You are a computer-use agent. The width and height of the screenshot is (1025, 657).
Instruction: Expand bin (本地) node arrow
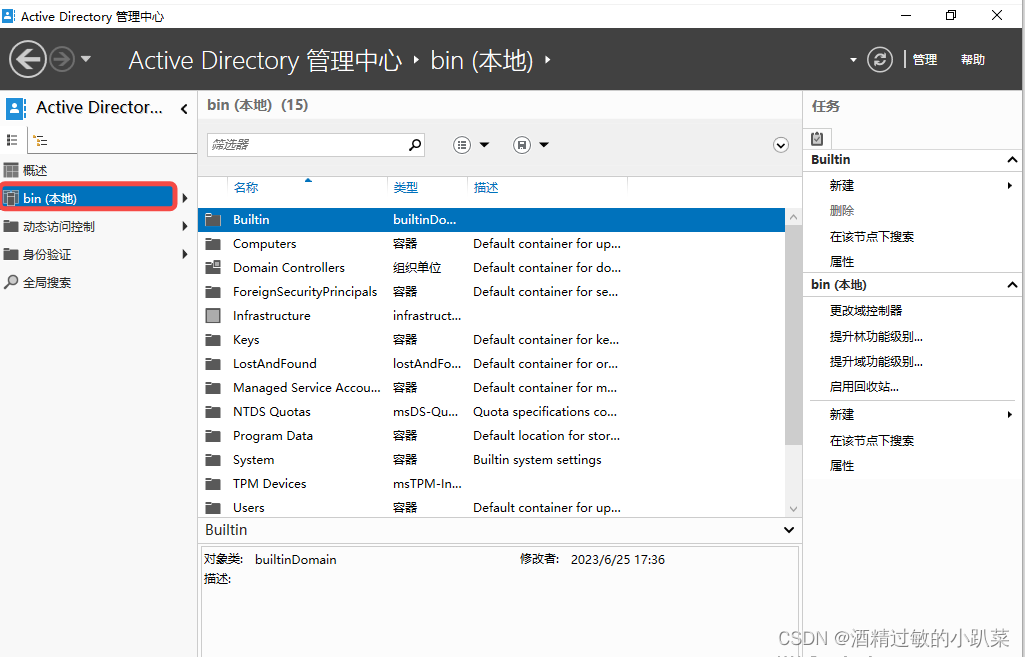[x=185, y=198]
